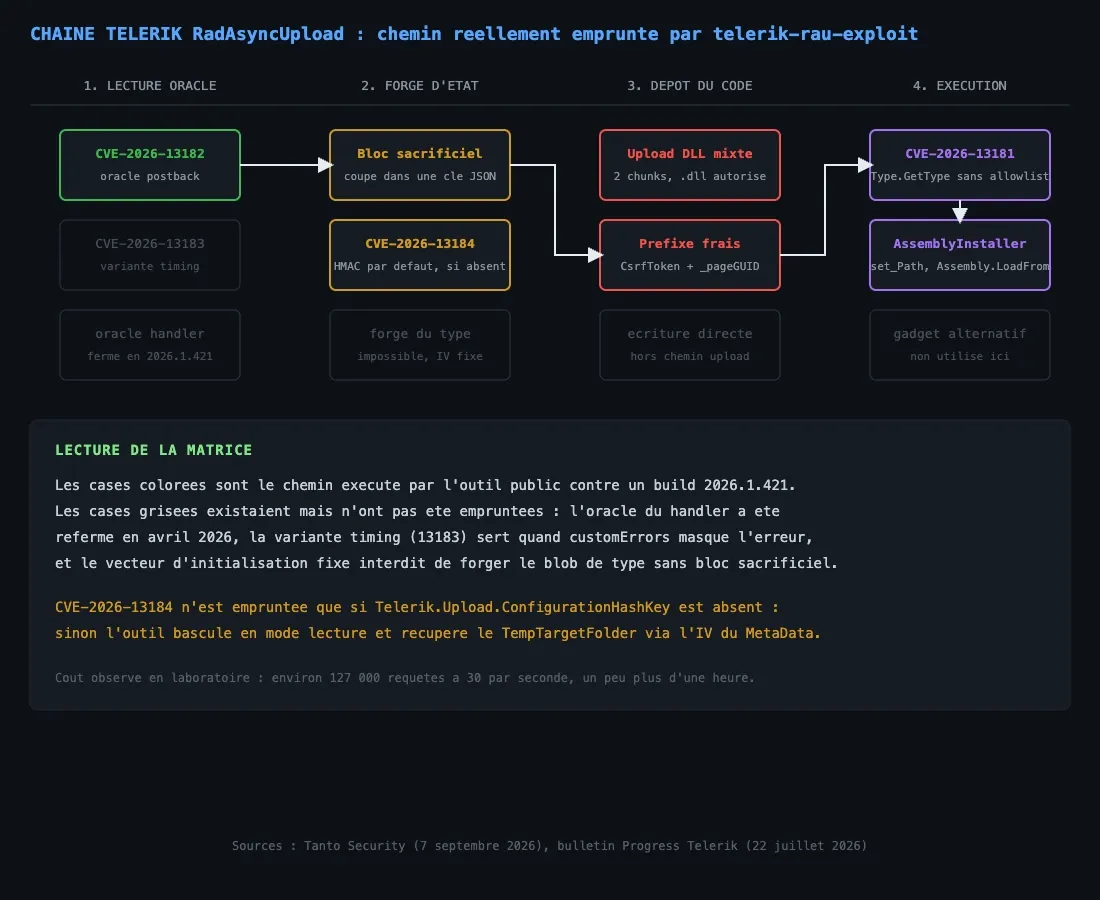Image resolution: width=1100 pixels, height=900 pixels.
Task: Click the purple 'AssemblyInstaller' box
Action: point(960,255)
